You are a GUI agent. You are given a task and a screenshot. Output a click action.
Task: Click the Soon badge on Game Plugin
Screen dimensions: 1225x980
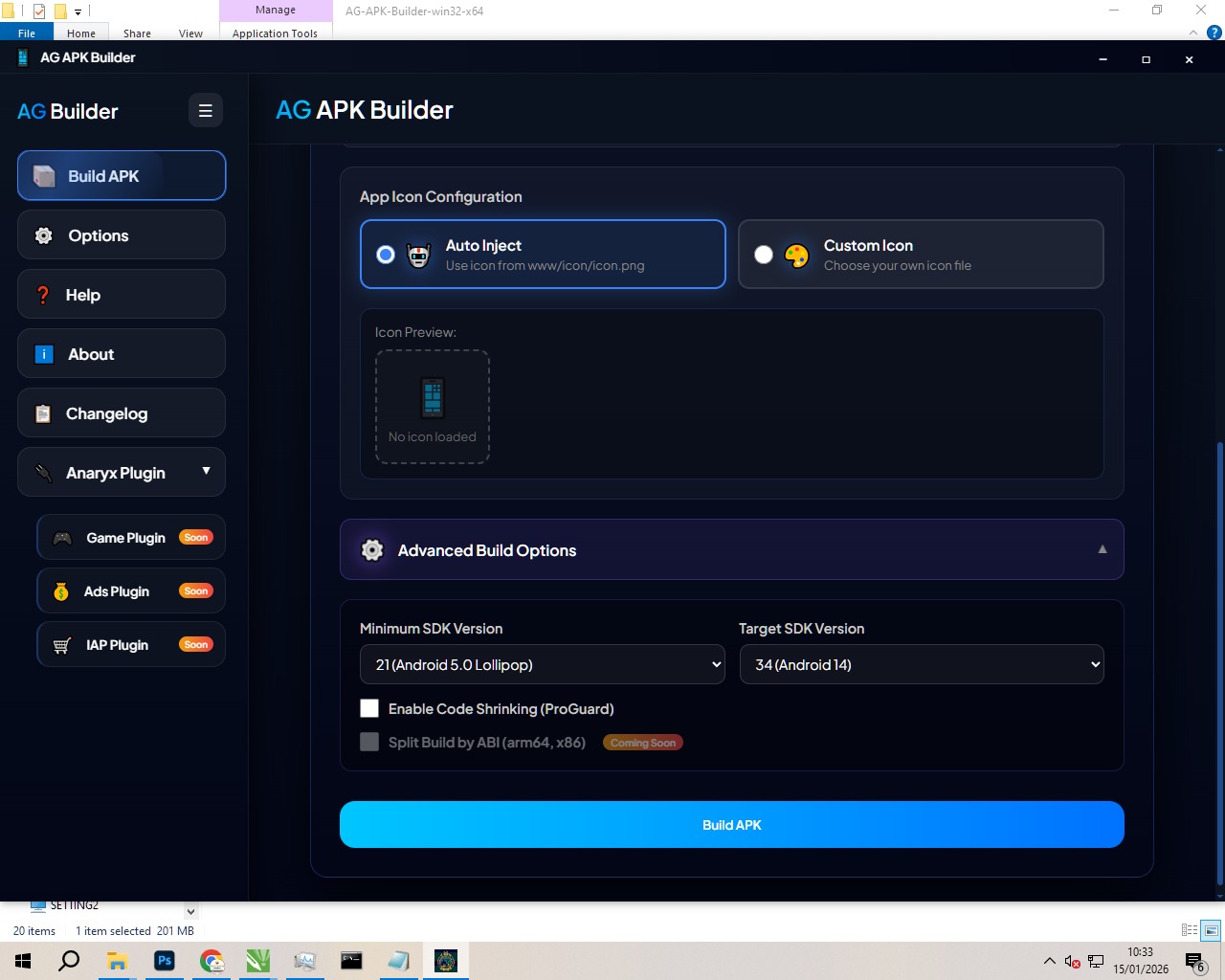[196, 538]
